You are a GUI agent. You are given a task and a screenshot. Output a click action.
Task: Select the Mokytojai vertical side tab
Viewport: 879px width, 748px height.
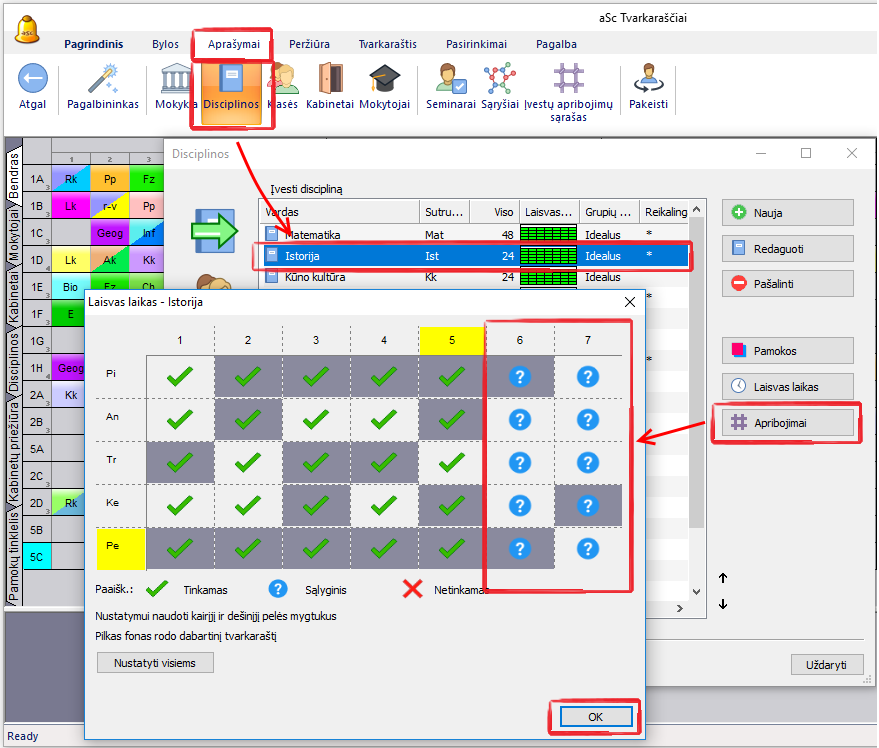[14, 235]
